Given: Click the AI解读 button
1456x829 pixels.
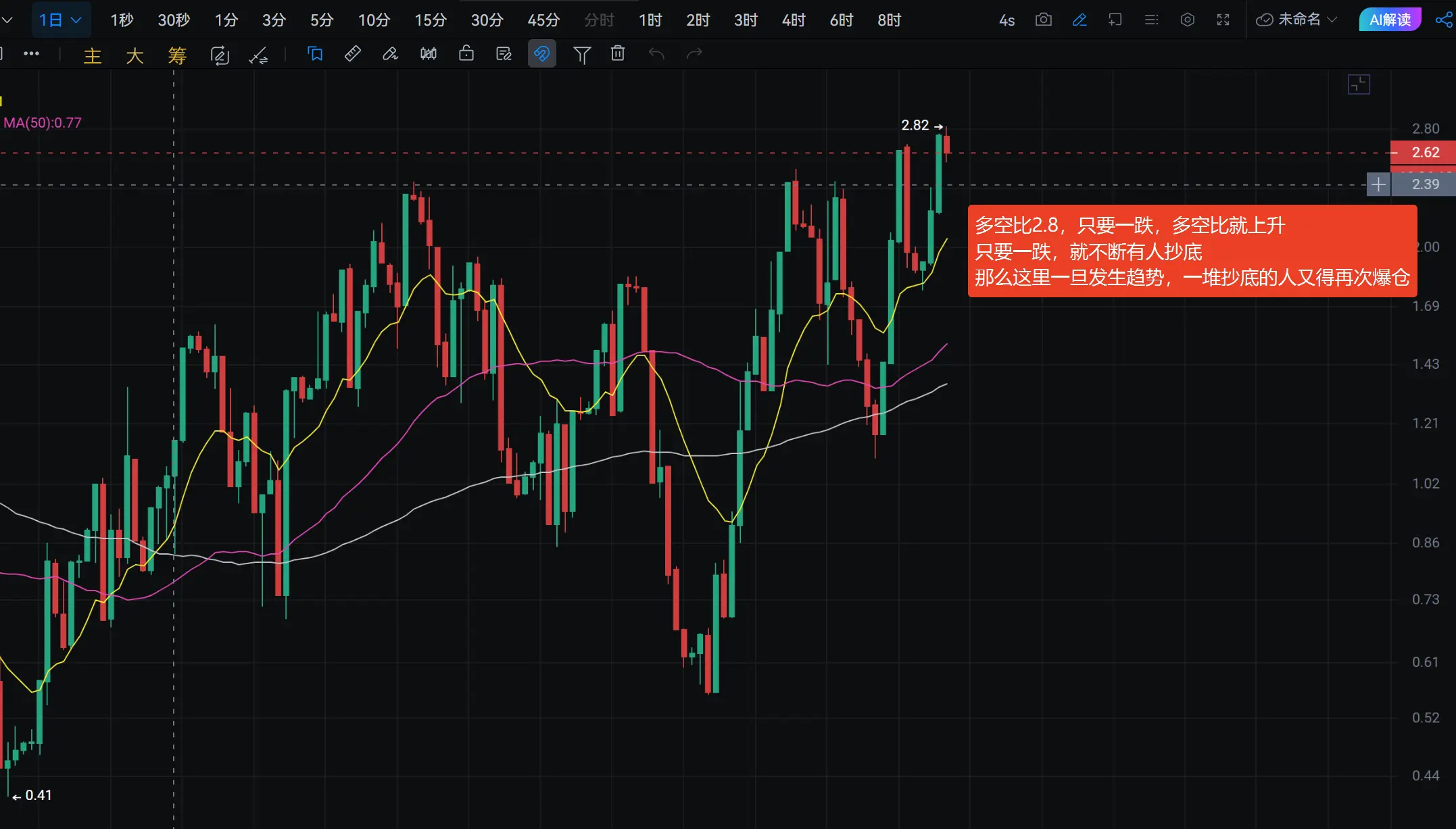Looking at the screenshot, I should coord(1390,20).
